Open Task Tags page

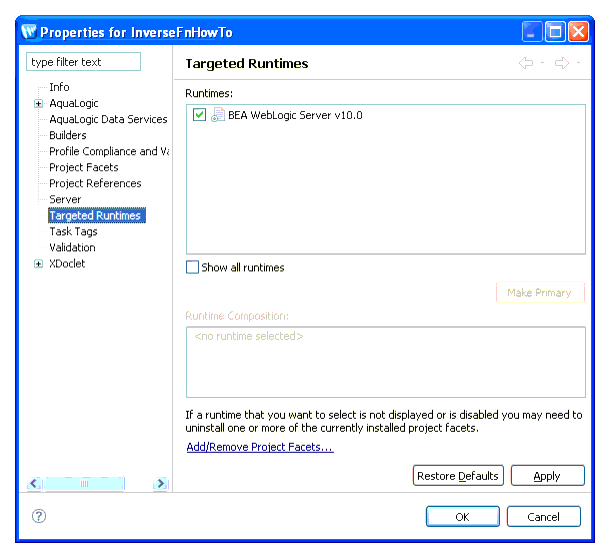[73, 231]
